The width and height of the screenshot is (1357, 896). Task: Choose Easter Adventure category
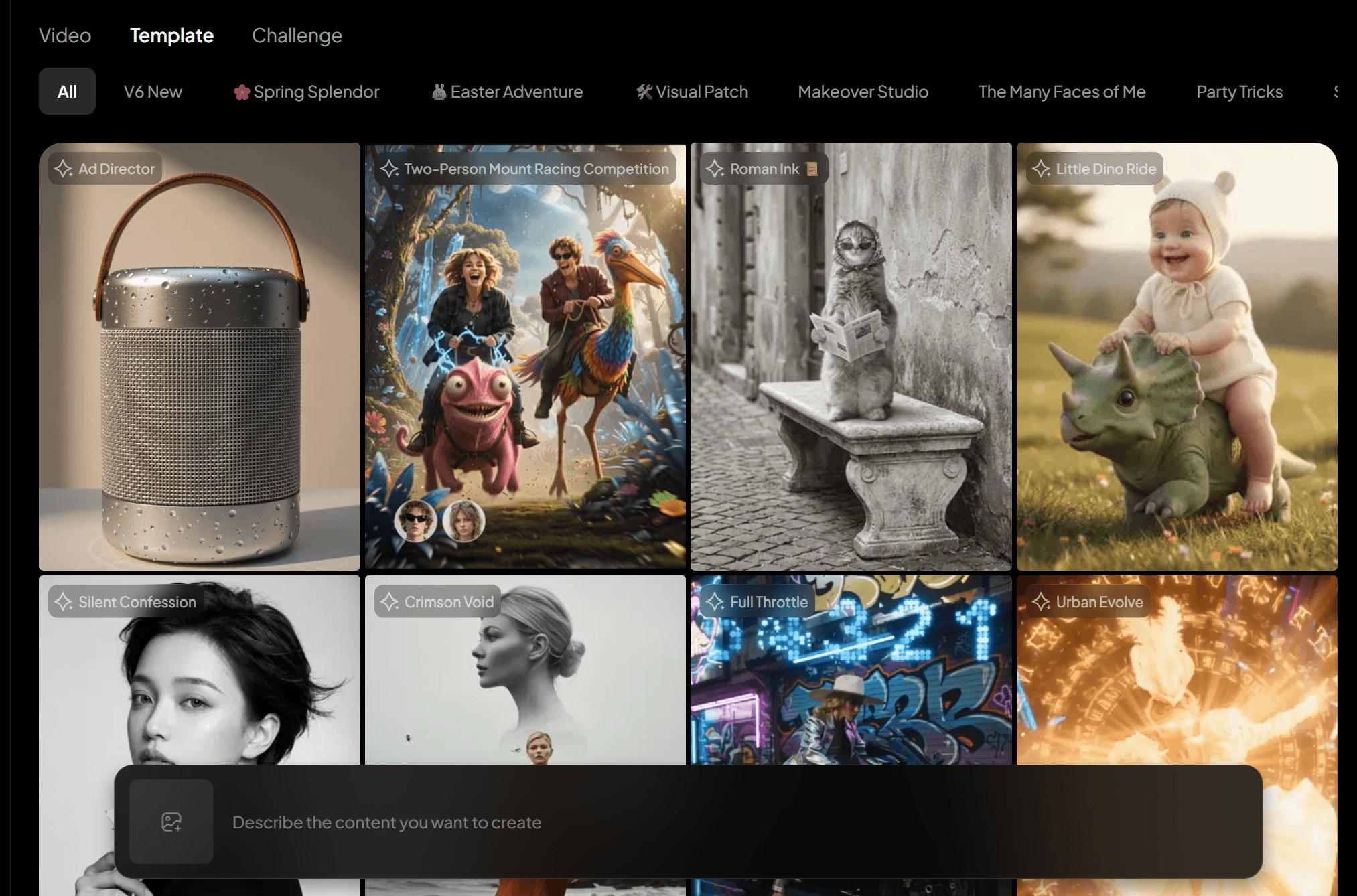coord(507,92)
